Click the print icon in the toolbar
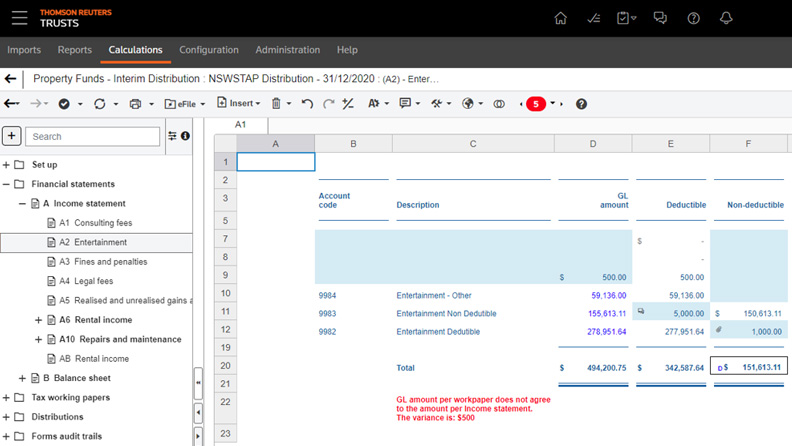This screenshot has height=446, width=792. [x=135, y=103]
